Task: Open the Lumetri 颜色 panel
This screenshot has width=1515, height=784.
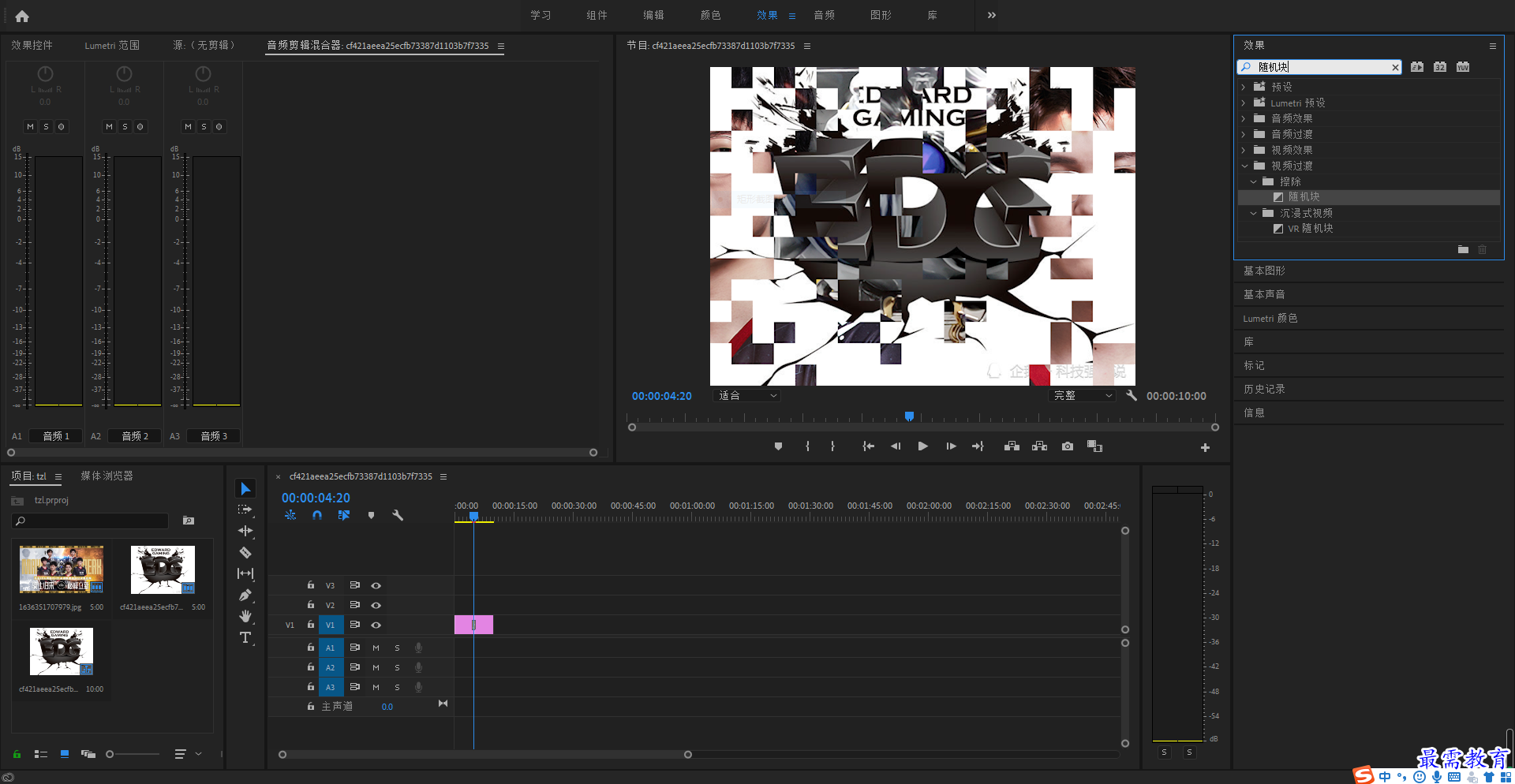Action: (1270, 318)
